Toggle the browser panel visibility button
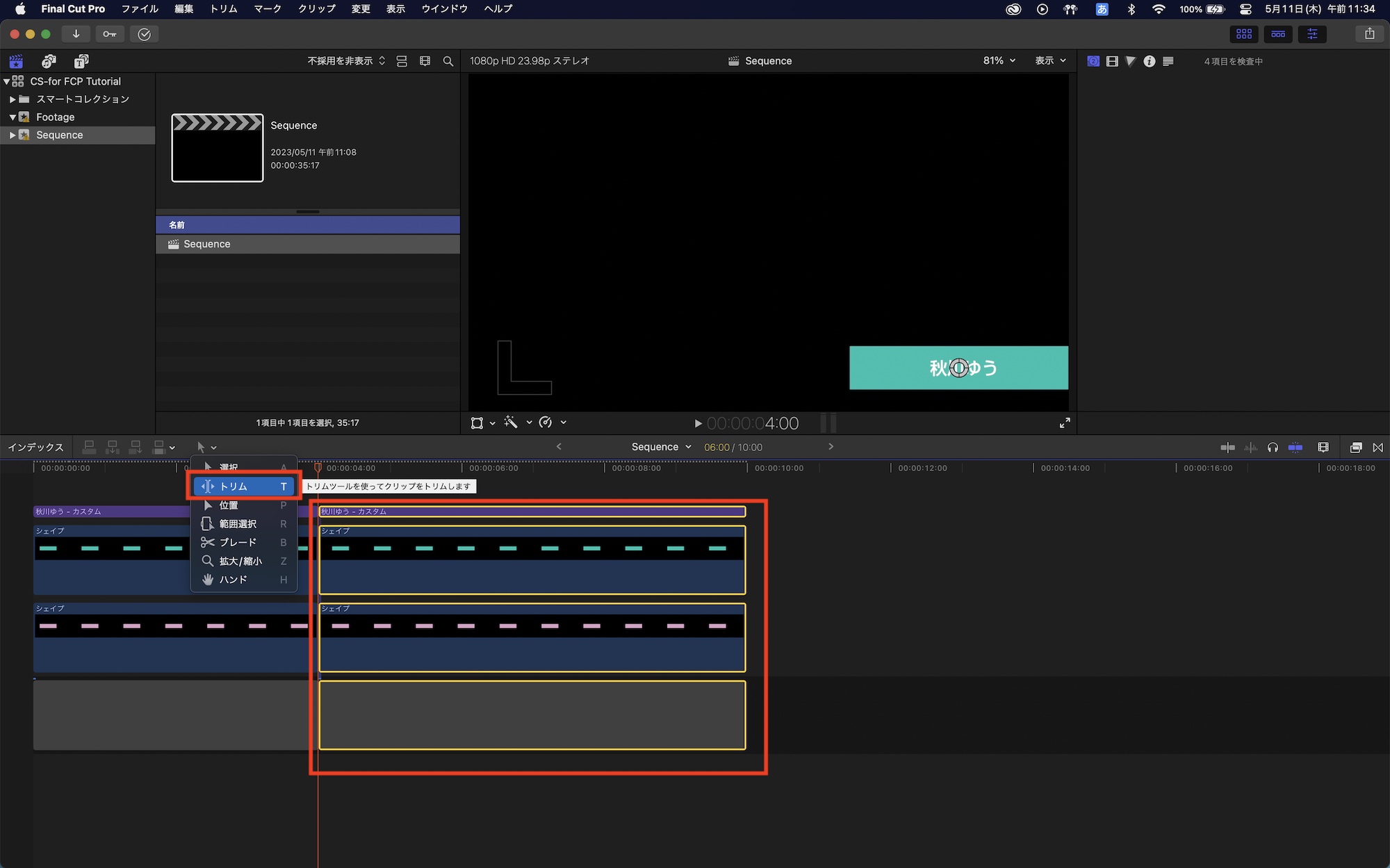This screenshot has width=1390, height=868. (1243, 33)
